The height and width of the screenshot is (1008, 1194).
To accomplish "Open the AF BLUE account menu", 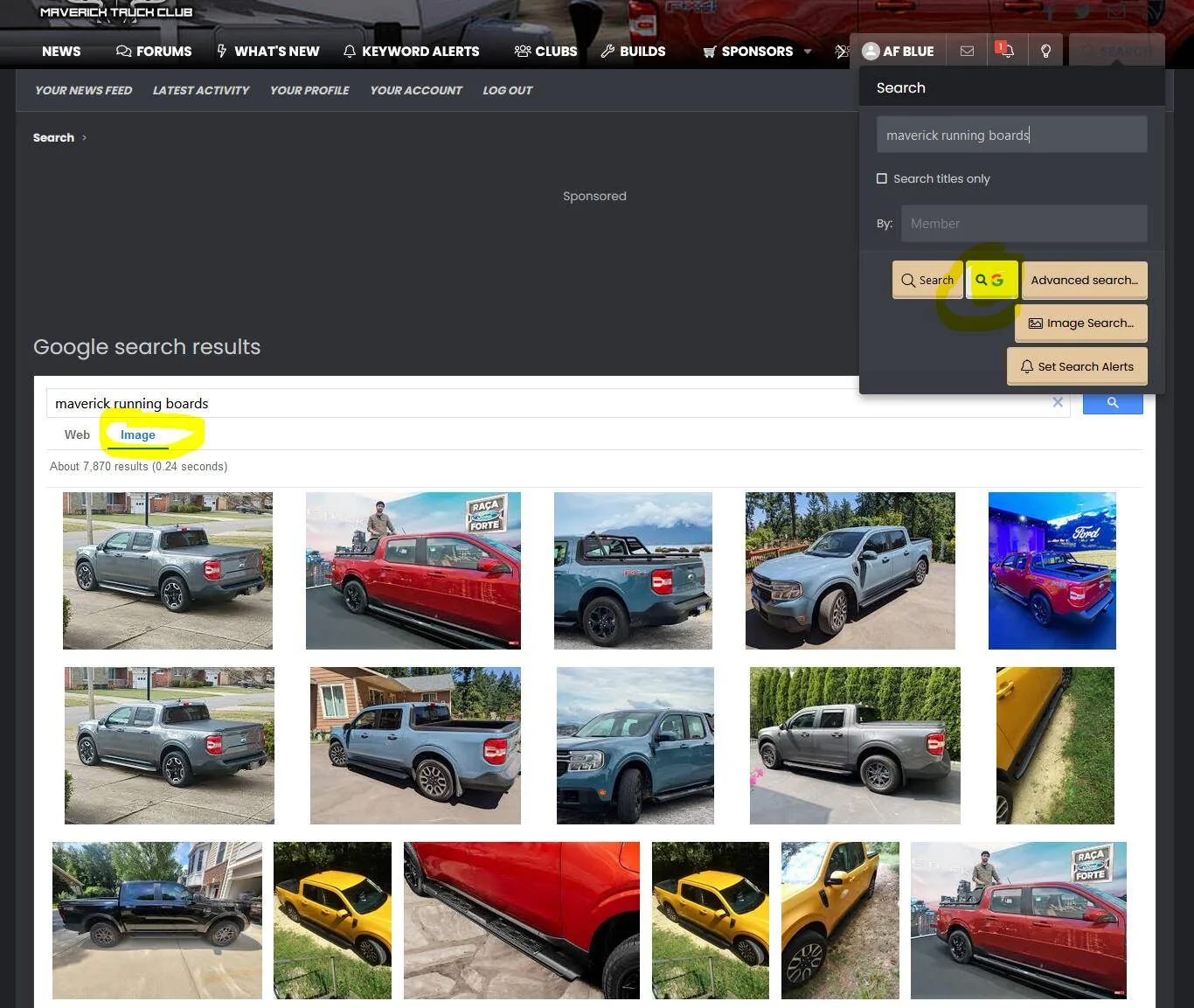I will tap(898, 51).
